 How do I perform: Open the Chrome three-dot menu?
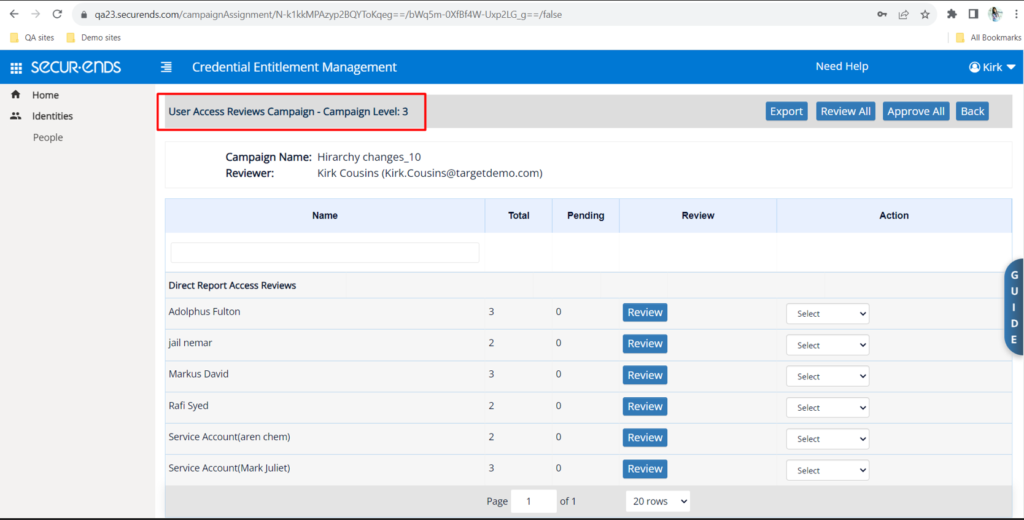1016,14
